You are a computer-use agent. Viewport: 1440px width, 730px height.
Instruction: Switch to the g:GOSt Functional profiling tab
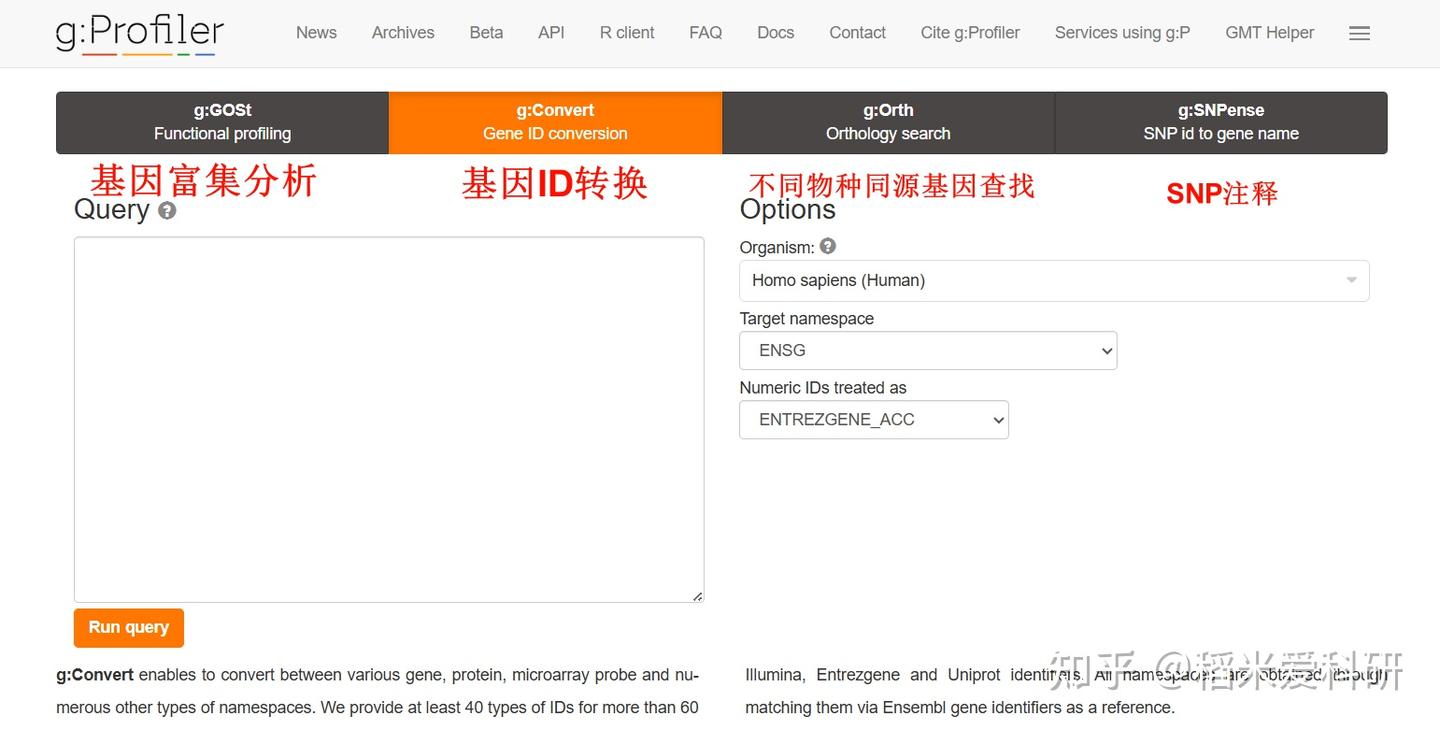[x=221, y=122]
